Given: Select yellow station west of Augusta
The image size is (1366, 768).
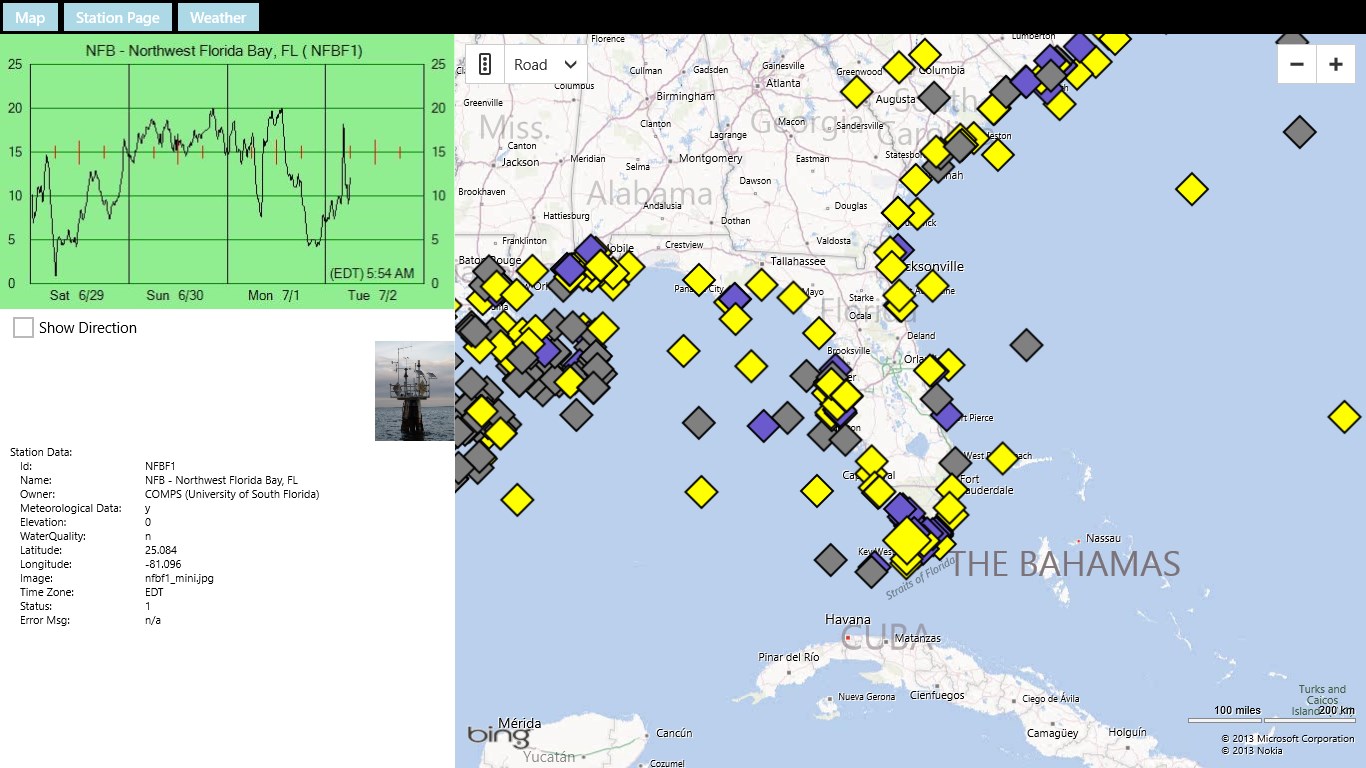Looking at the screenshot, I should pos(857,91).
